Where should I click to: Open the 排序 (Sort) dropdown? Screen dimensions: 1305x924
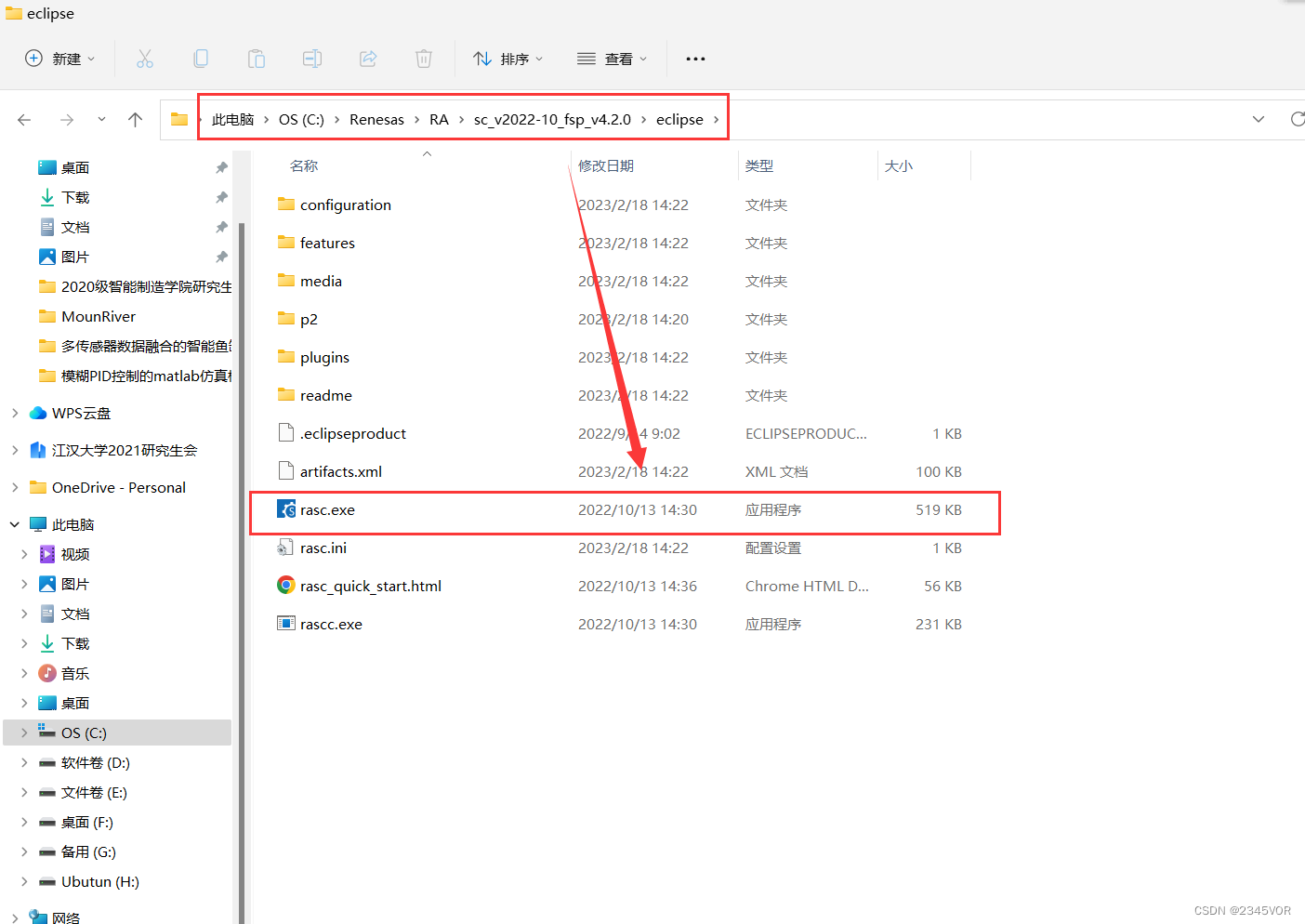tap(507, 59)
